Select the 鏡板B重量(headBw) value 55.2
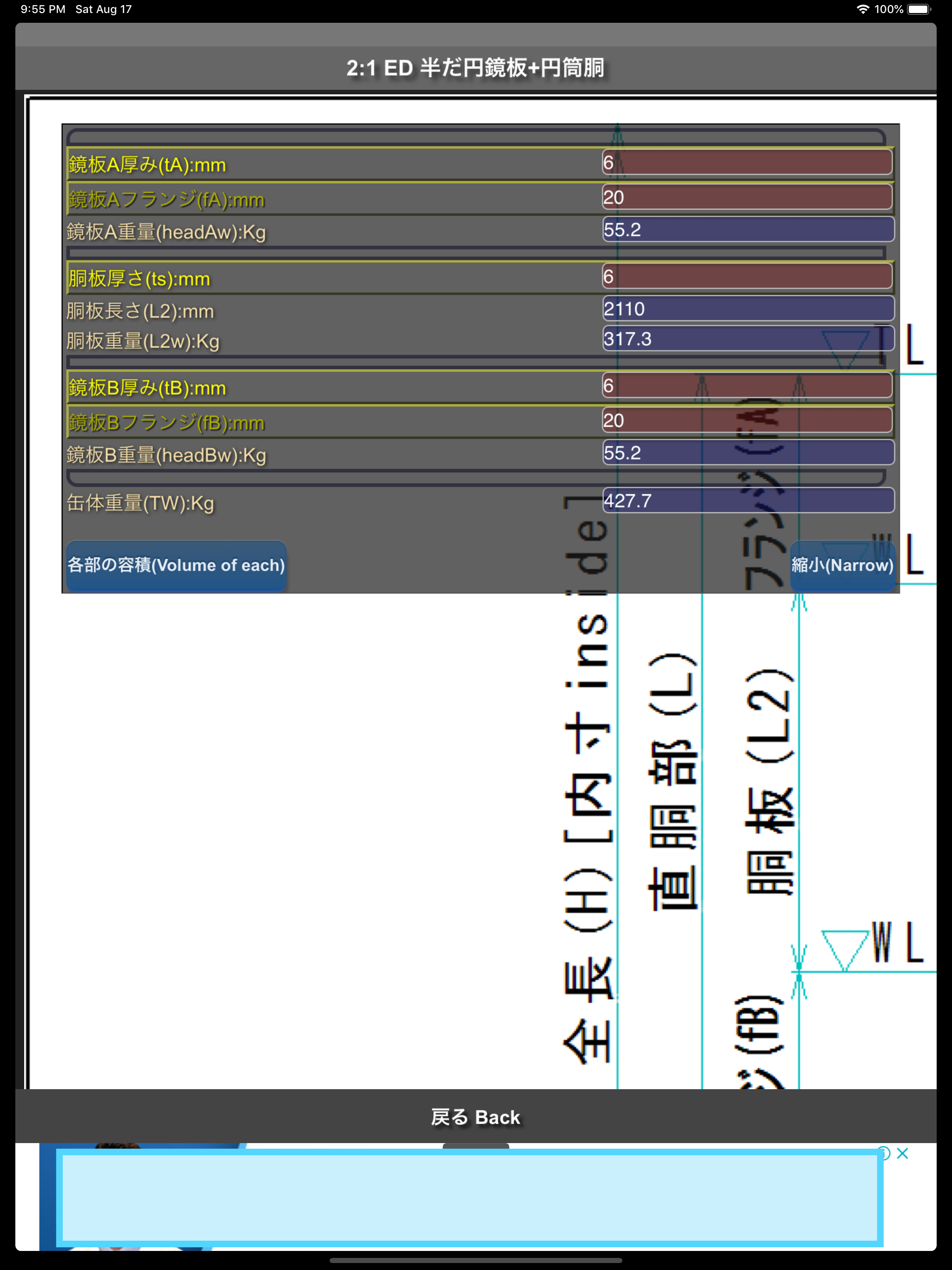Screen dimensions: 952x1270 tap(748, 452)
